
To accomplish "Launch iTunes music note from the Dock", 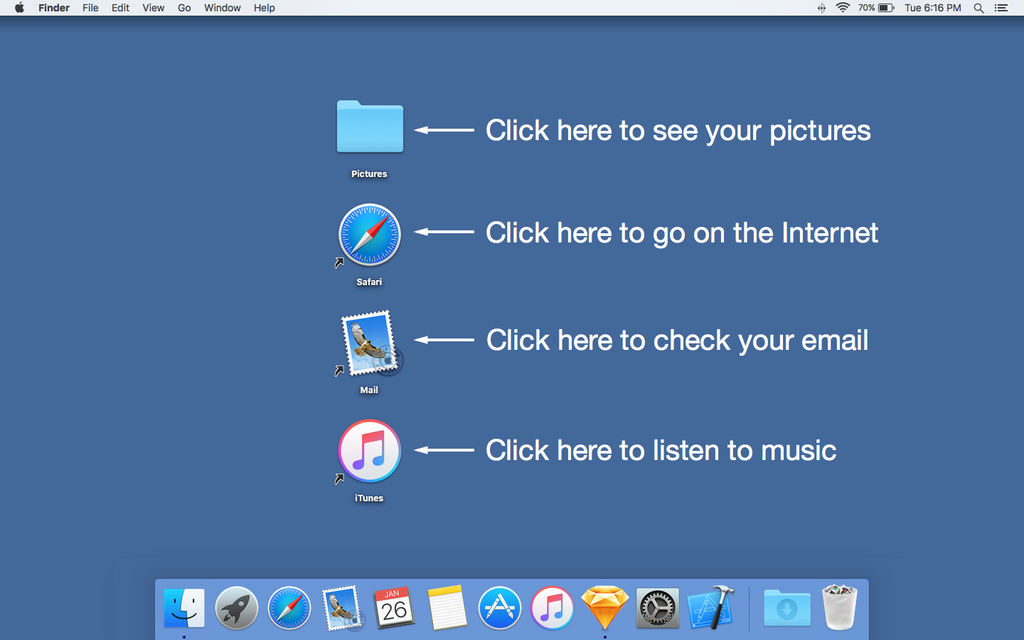I will [x=552, y=608].
